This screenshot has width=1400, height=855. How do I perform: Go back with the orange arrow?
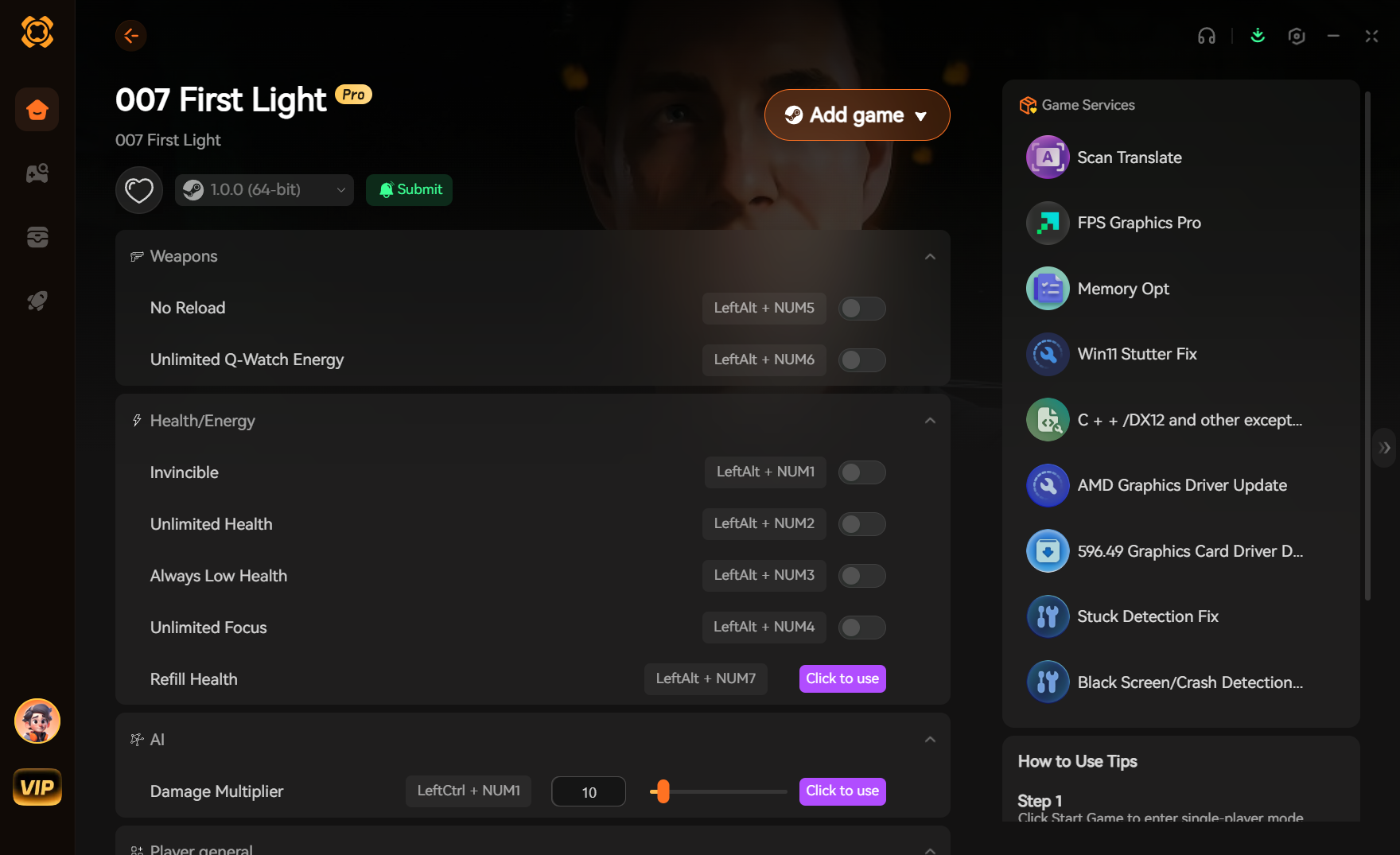(x=131, y=36)
